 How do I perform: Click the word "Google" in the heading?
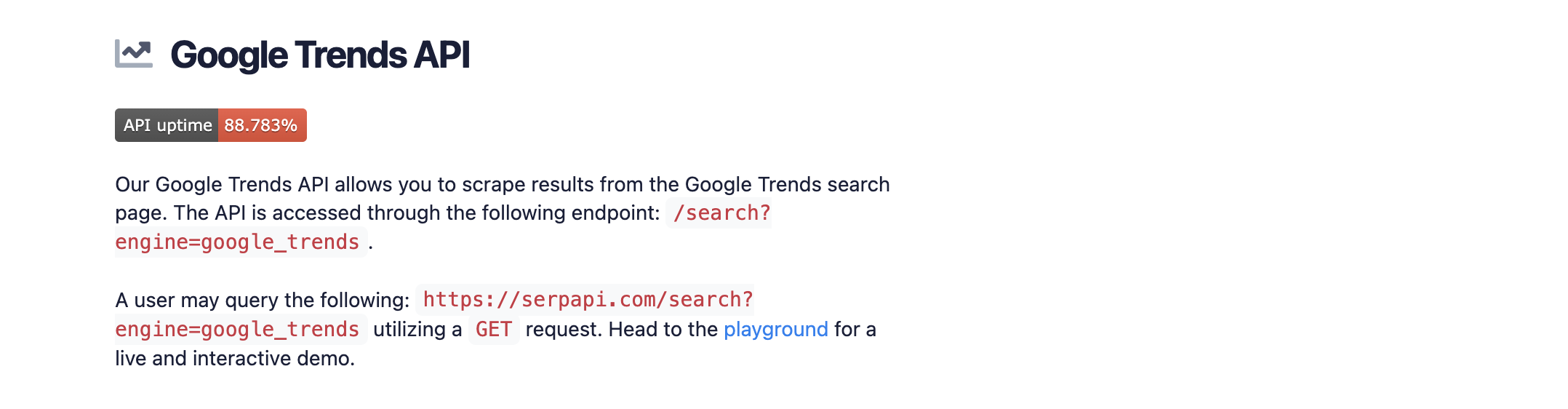coord(229,55)
